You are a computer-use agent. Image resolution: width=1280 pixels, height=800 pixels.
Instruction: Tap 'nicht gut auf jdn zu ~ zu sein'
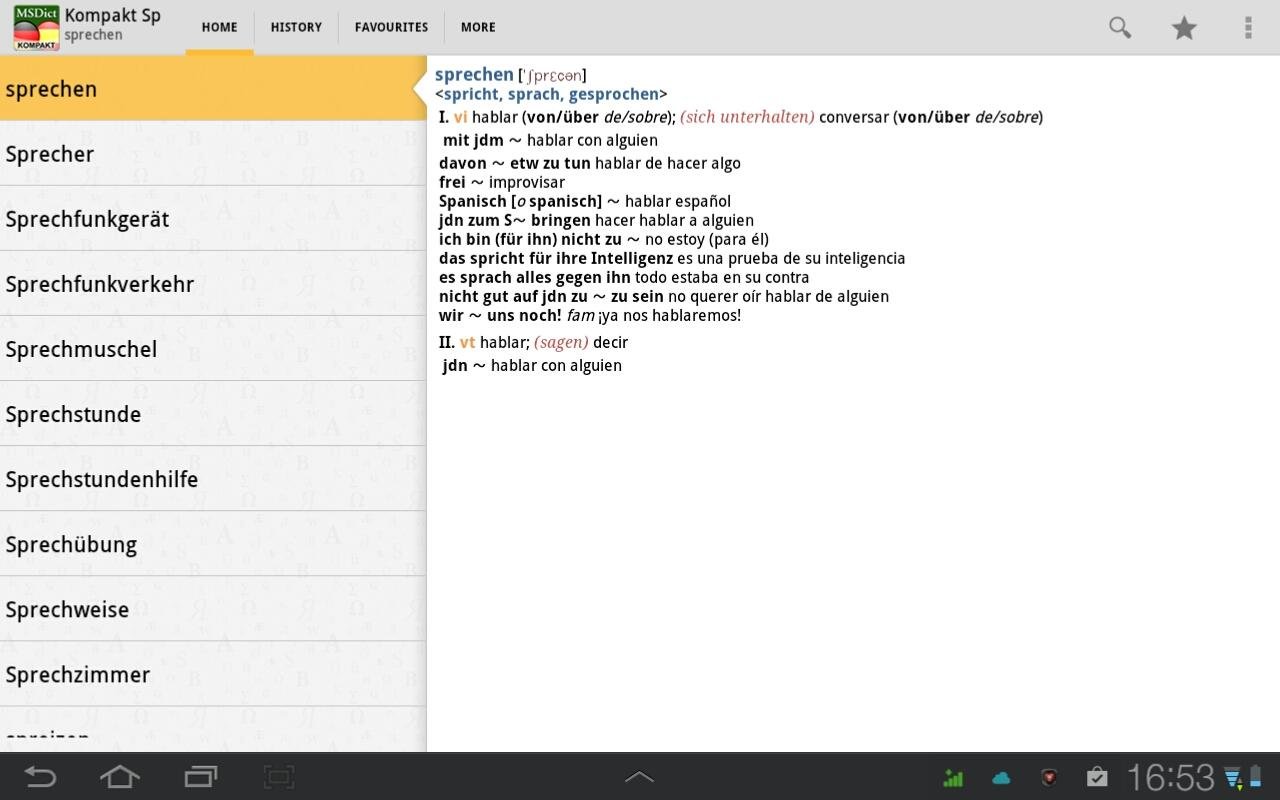coord(551,296)
